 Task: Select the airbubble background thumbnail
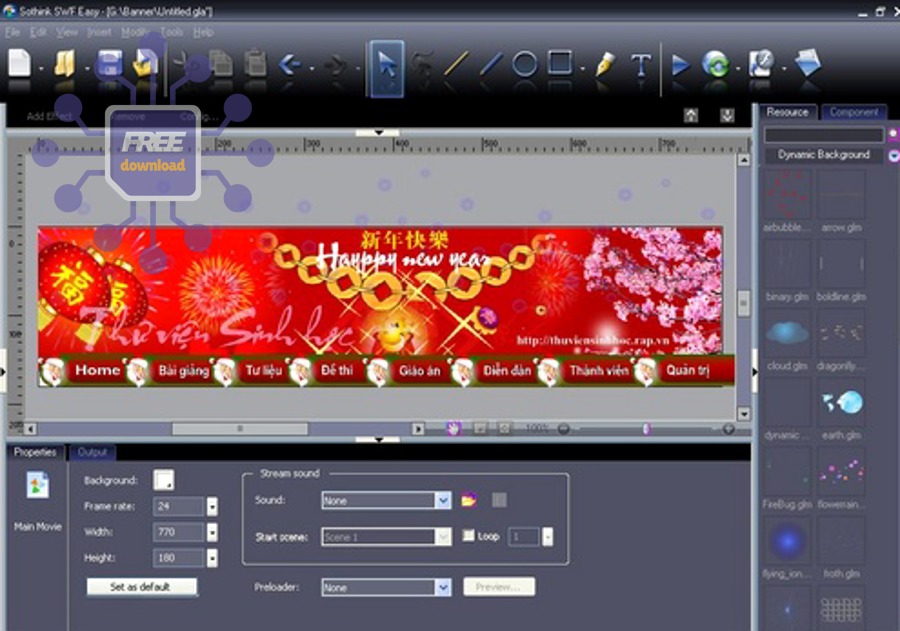click(788, 195)
